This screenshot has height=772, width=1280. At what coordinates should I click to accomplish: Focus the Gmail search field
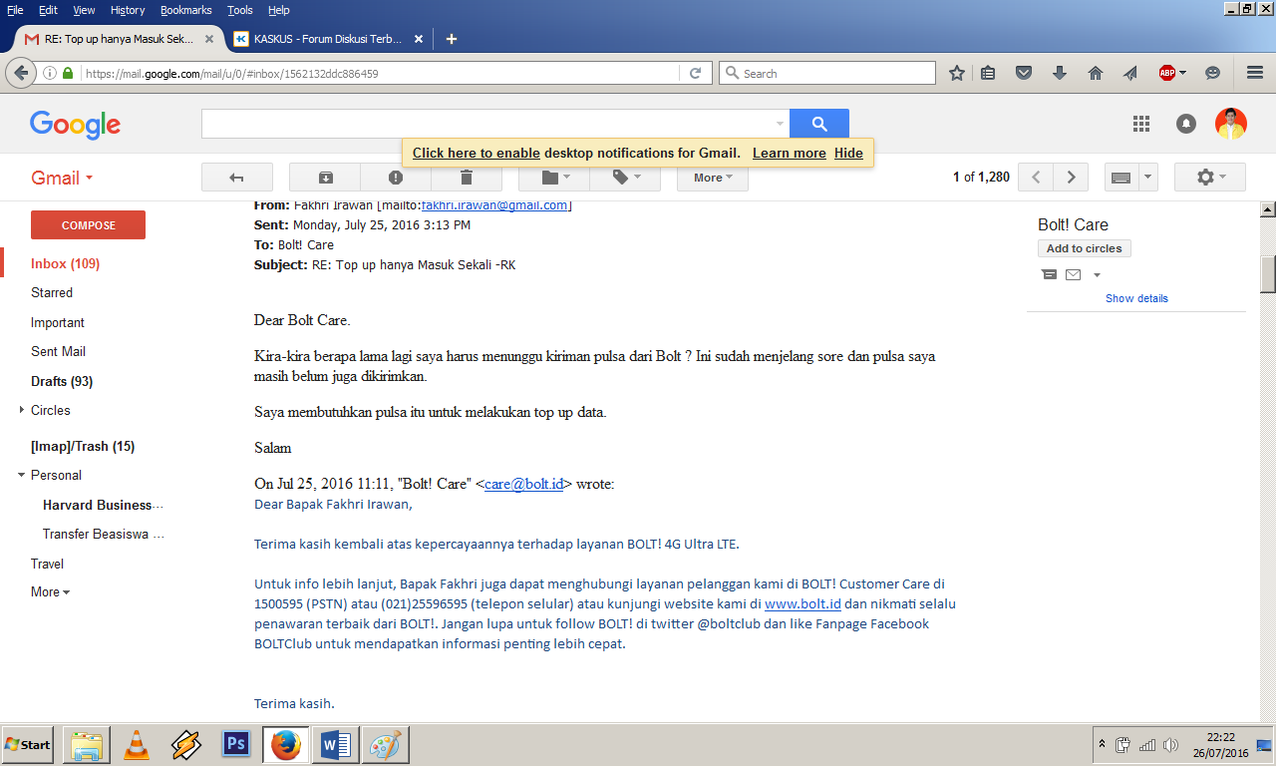point(495,124)
